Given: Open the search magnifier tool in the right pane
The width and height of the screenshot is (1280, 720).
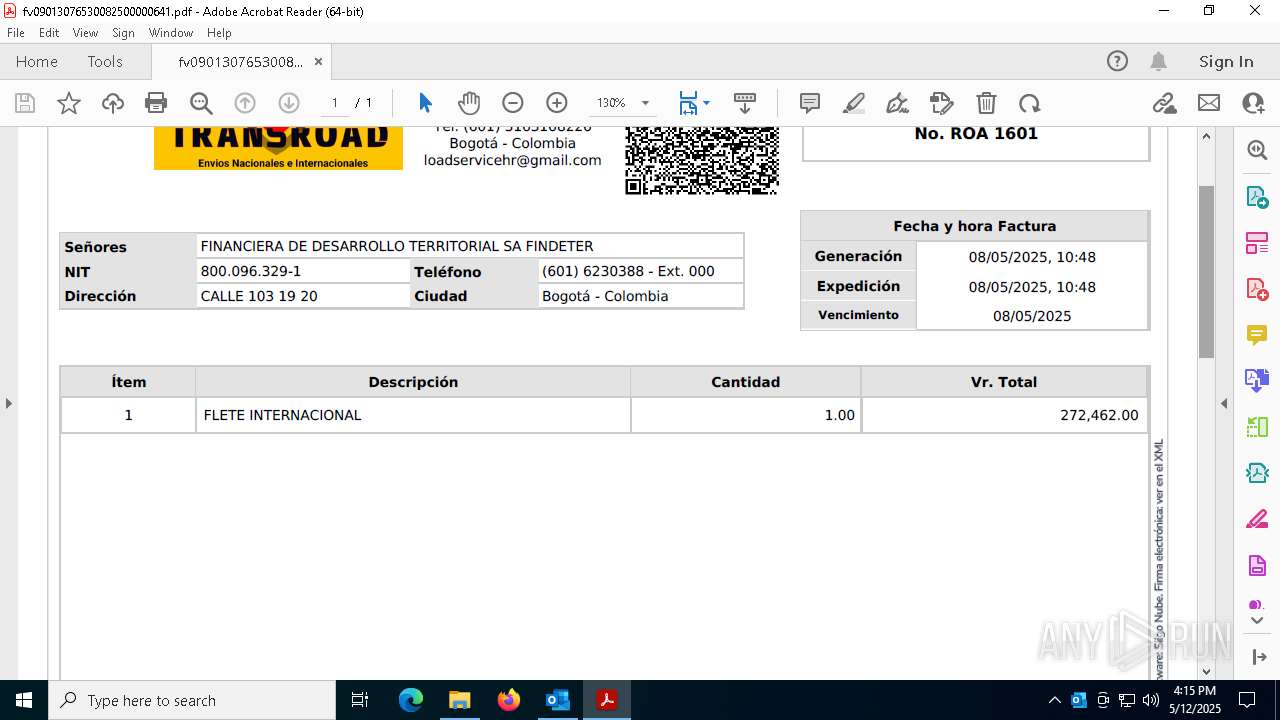Looking at the screenshot, I should tap(1257, 150).
